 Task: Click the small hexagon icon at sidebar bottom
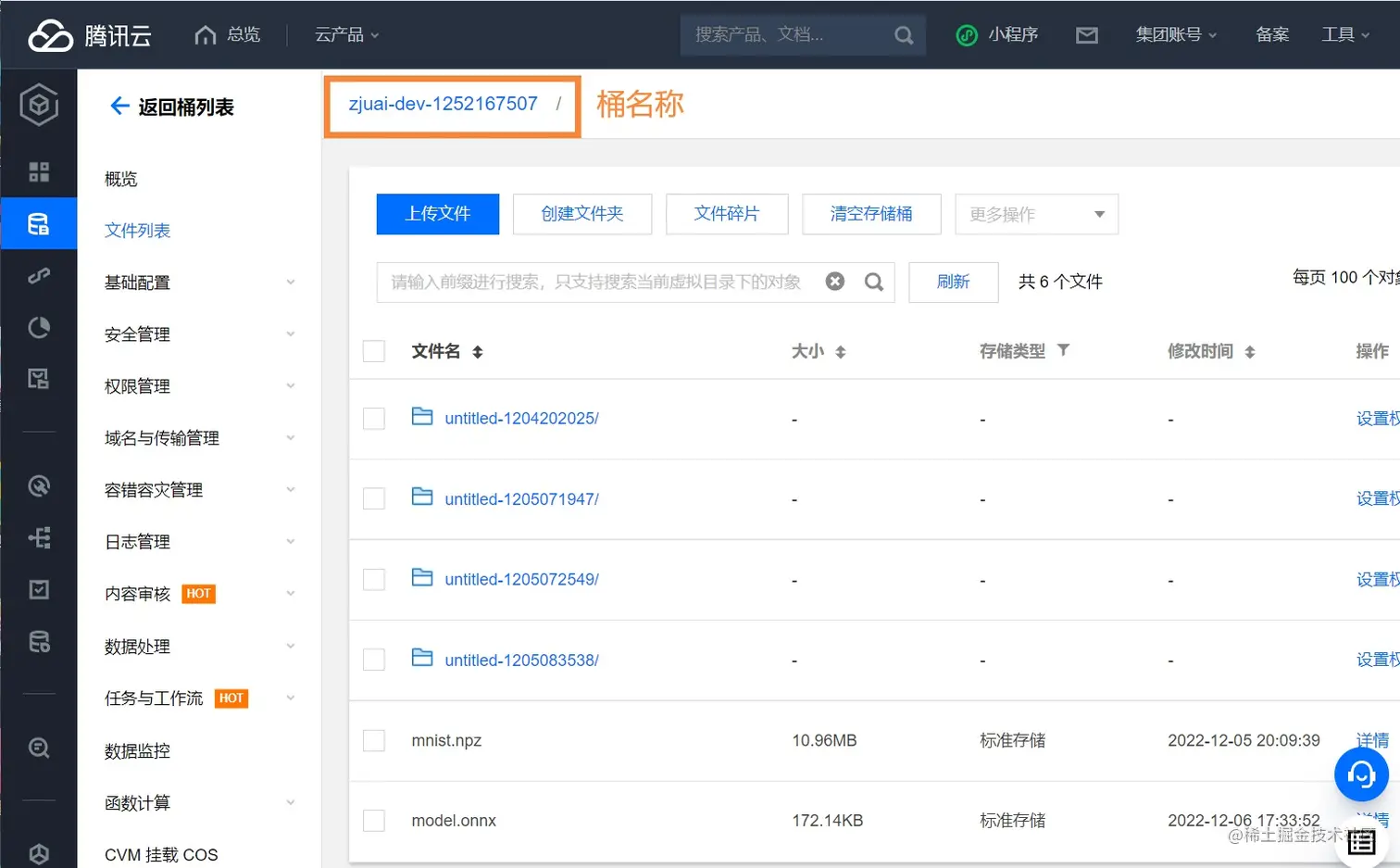tap(39, 853)
